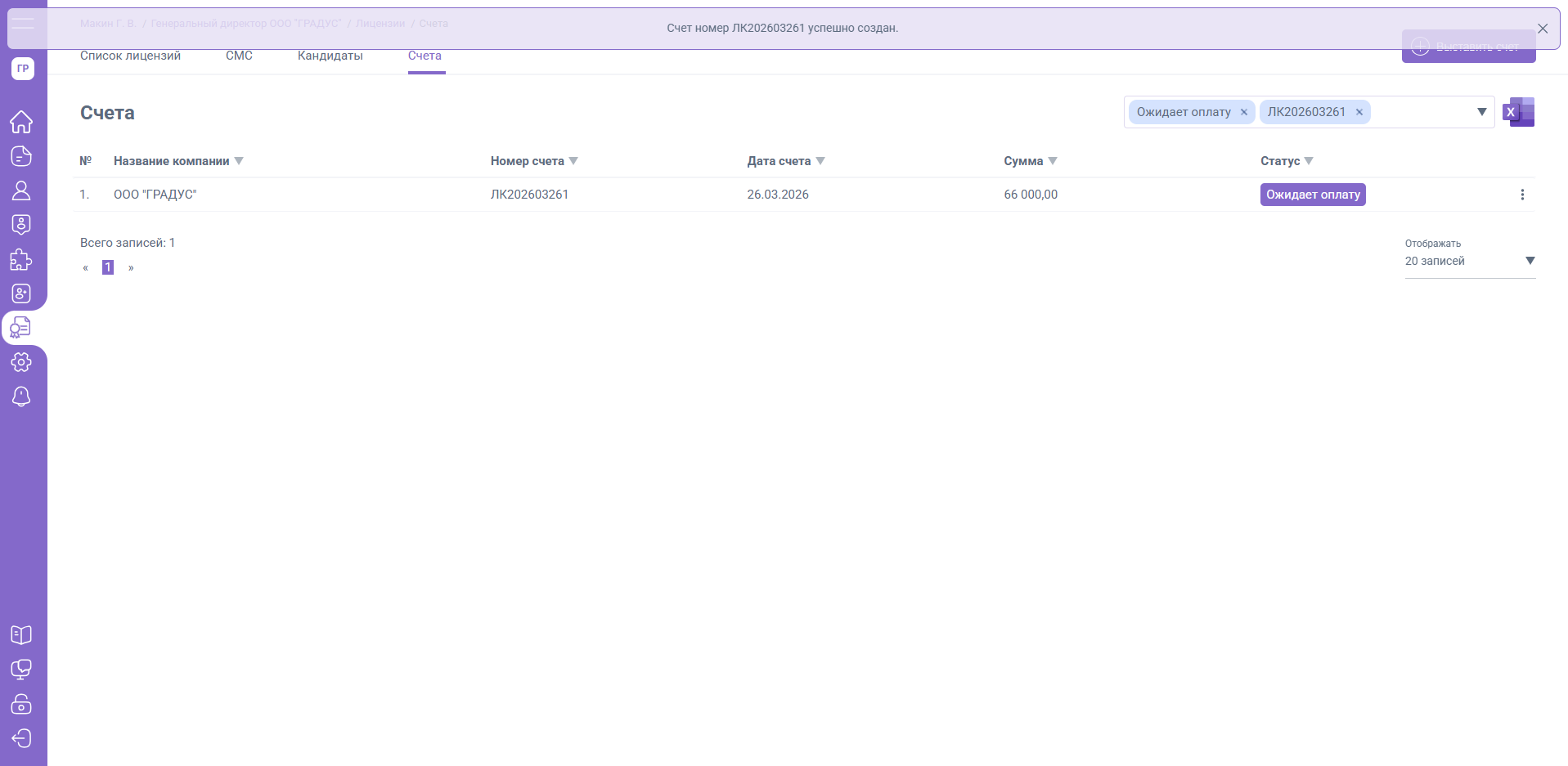Image resolution: width=1568 pixels, height=766 pixels.
Task: Open settings gear in sidebar
Action: pos(21,362)
